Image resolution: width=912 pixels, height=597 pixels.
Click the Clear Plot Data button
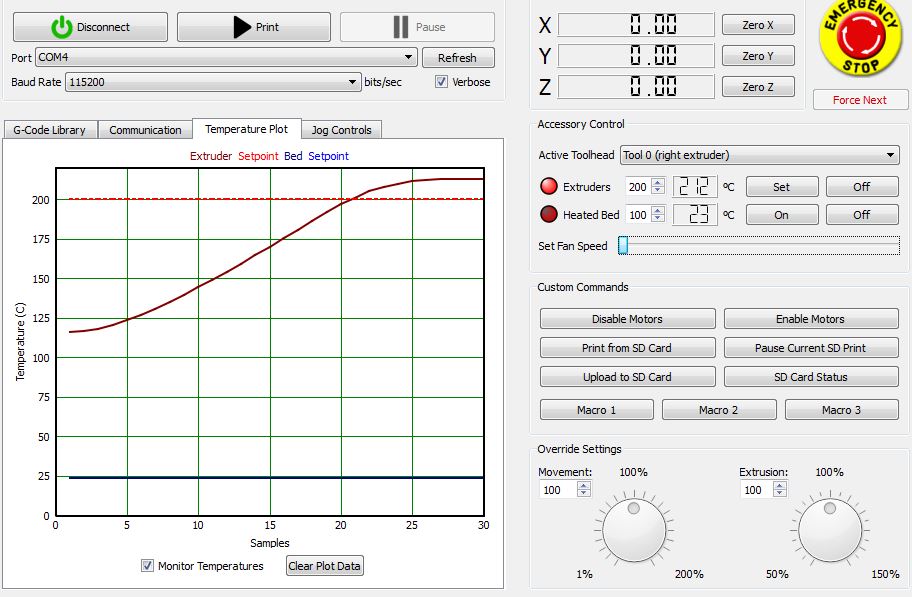pos(324,566)
